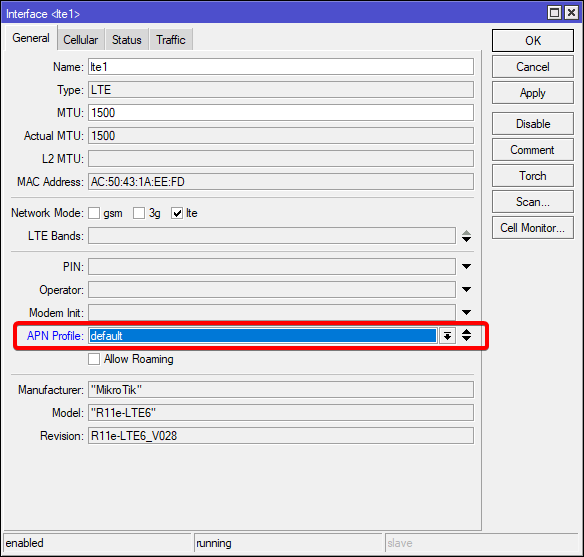Click the running status bar entry
Screen dimensions: 584x557
pyautogui.click(x=288, y=543)
